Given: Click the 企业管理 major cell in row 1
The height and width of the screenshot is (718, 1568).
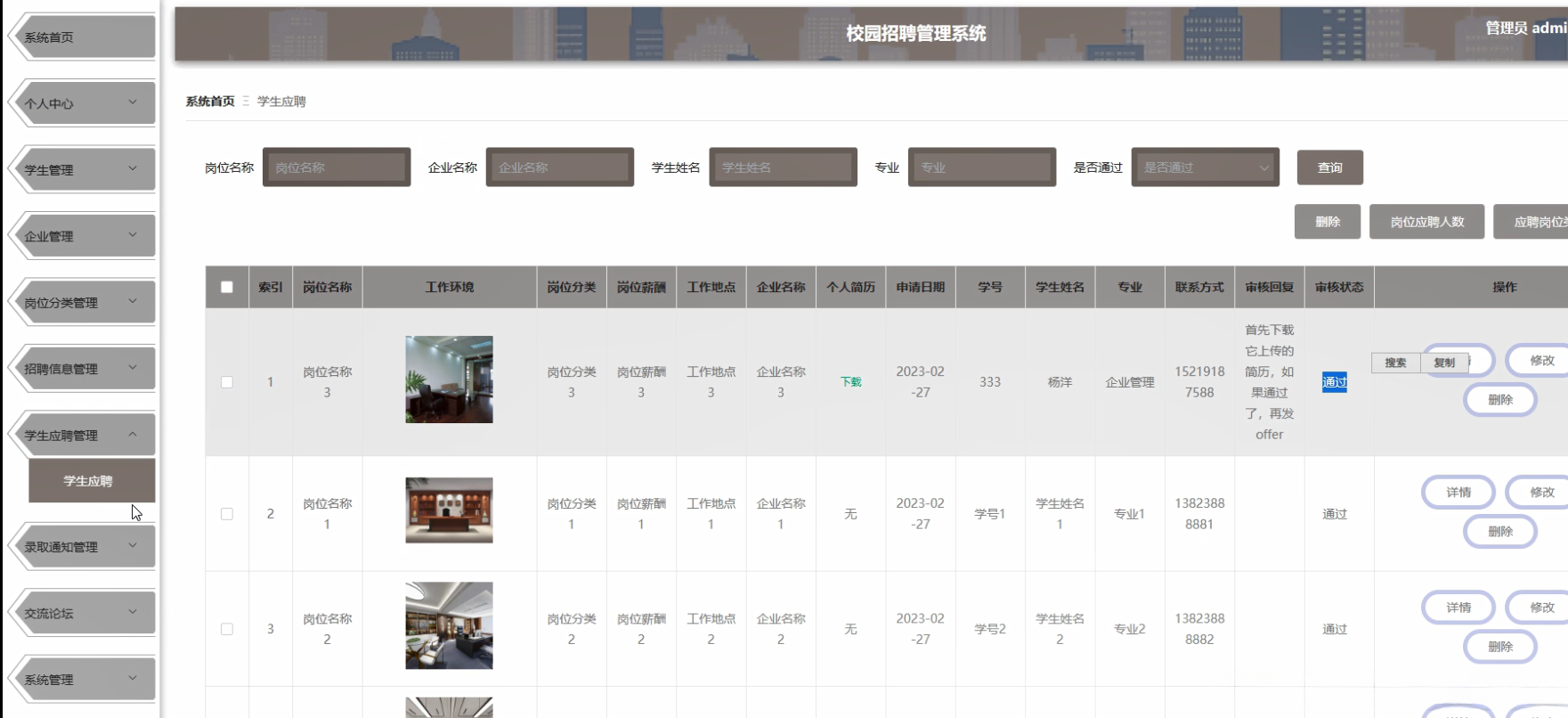Looking at the screenshot, I should pyautogui.click(x=1130, y=382).
